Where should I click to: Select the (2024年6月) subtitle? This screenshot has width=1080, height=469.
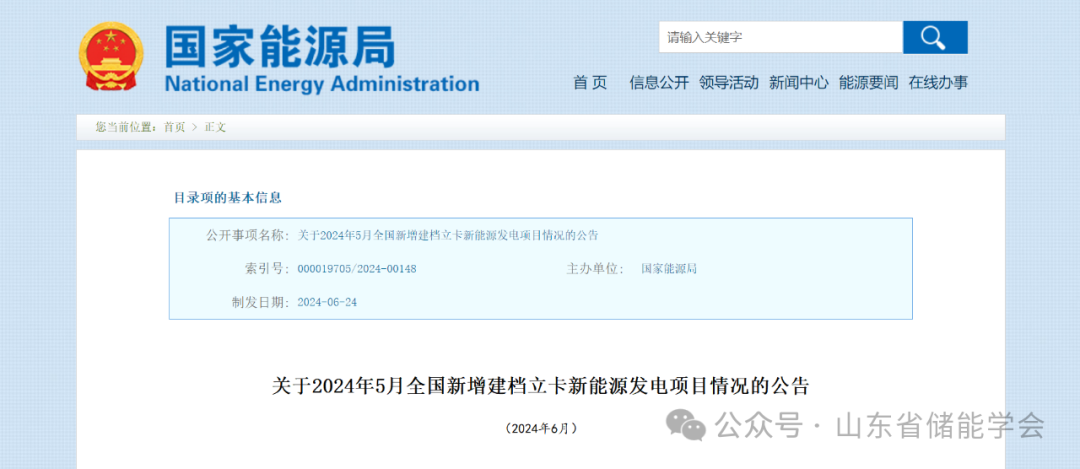tap(540, 428)
